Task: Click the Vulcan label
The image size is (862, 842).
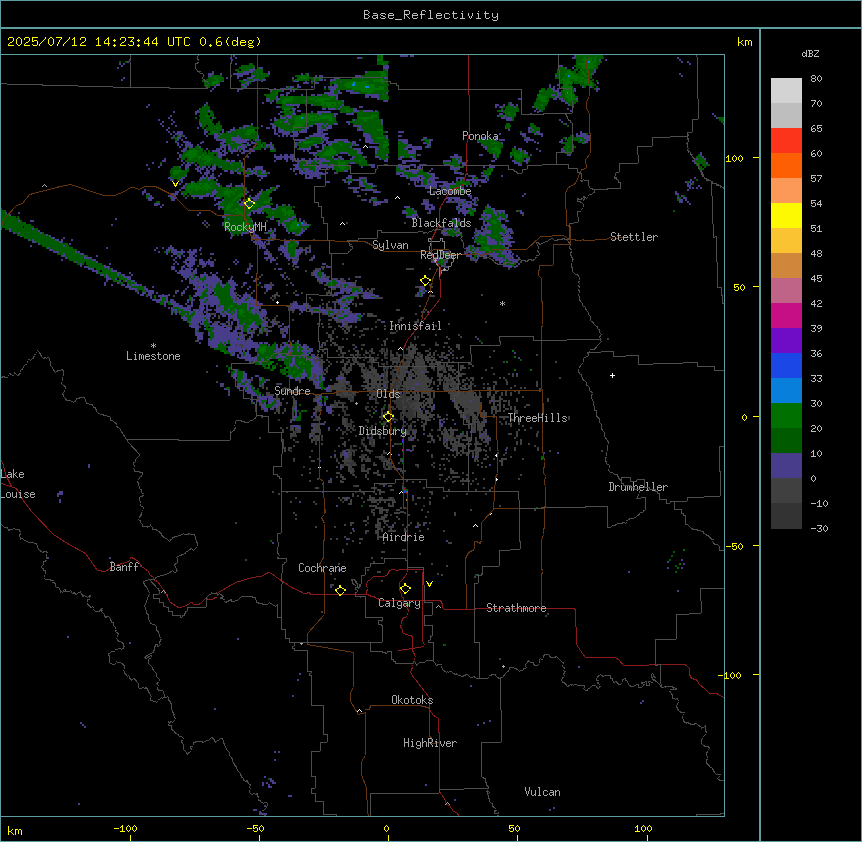Action: pyautogui.click(x=543, y=792)
